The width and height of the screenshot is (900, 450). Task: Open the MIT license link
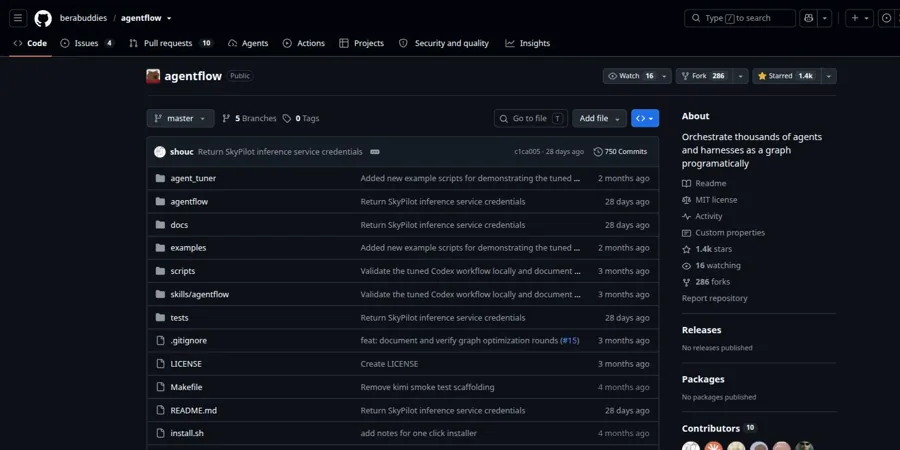tap(709, 200)
